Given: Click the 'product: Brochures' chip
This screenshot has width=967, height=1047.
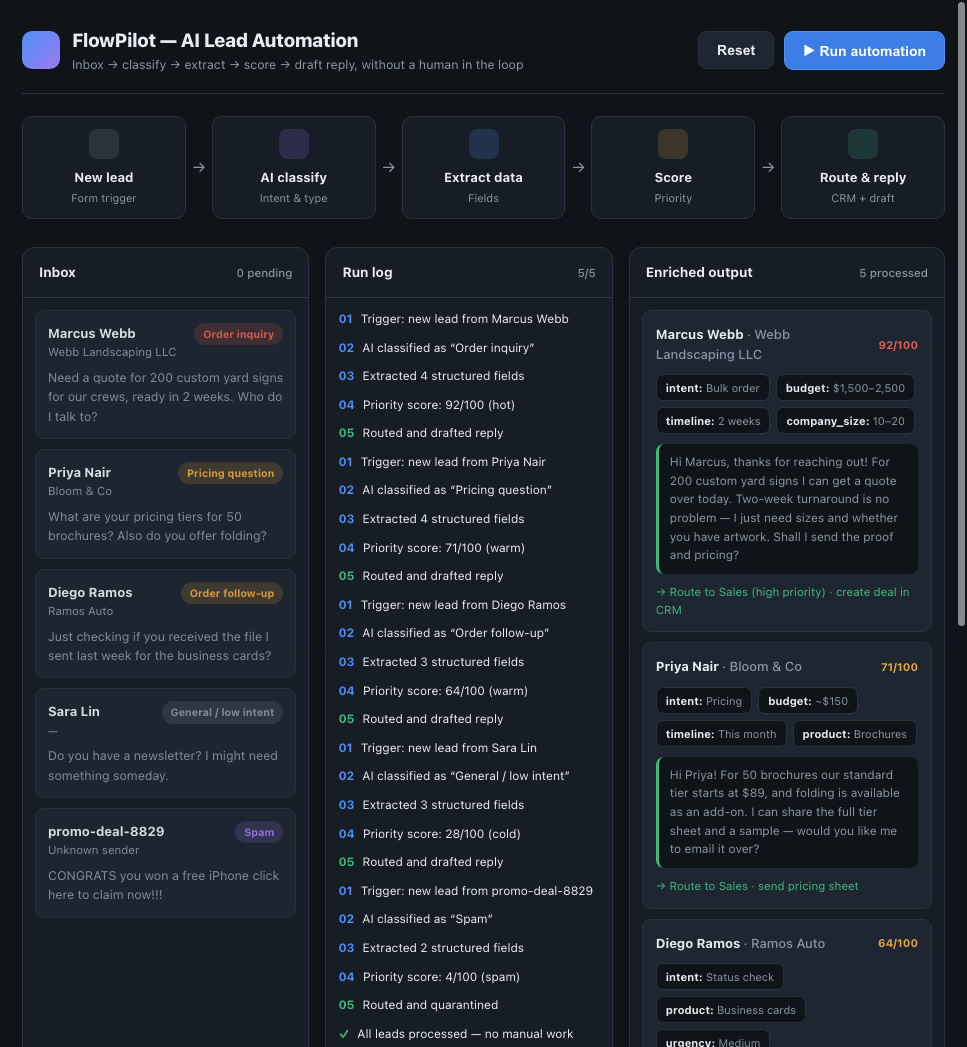Looking at the screenshot, I should click(x=854, y=735).
